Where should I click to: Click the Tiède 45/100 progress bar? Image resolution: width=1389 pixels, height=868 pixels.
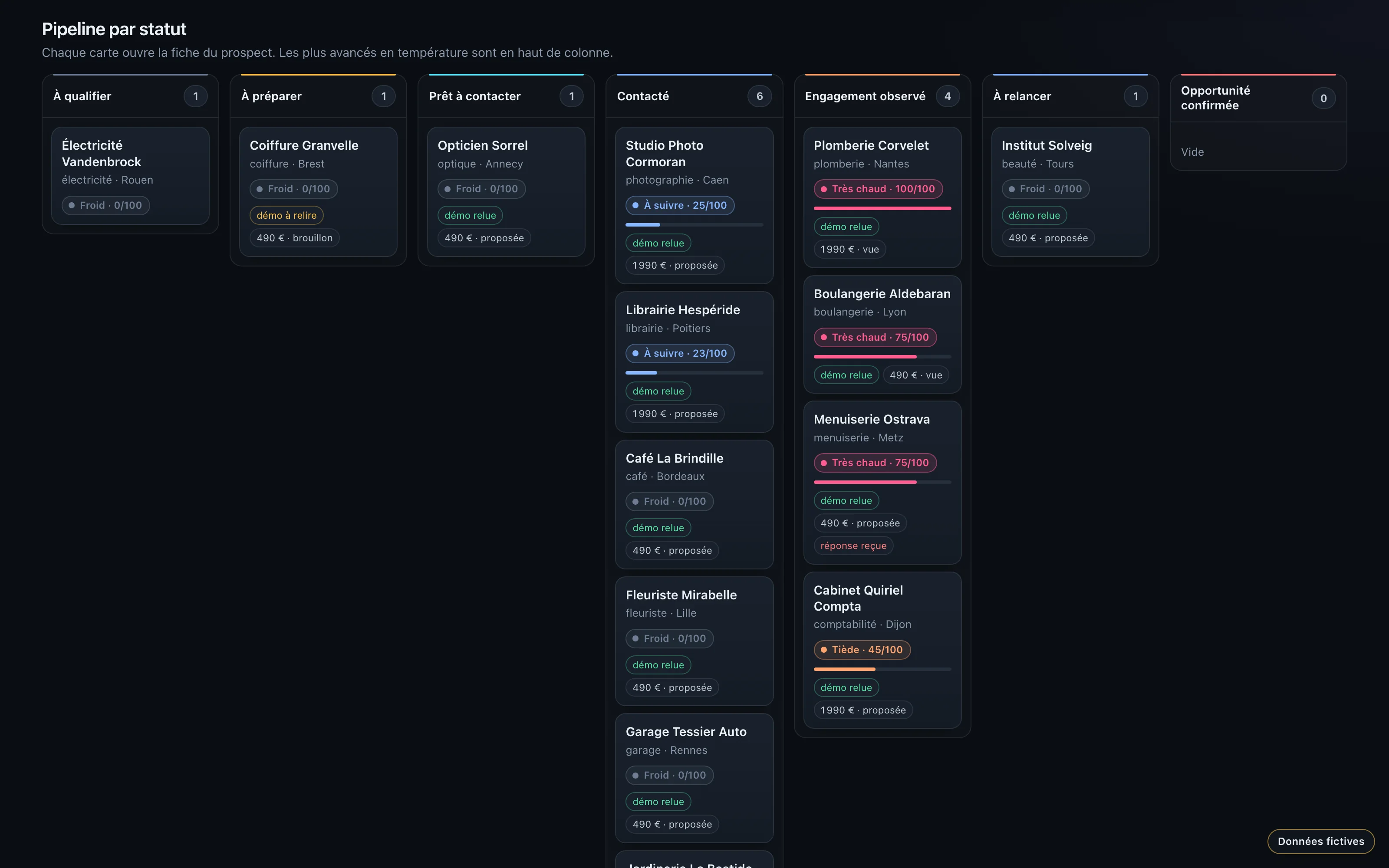tap(882, 669)
